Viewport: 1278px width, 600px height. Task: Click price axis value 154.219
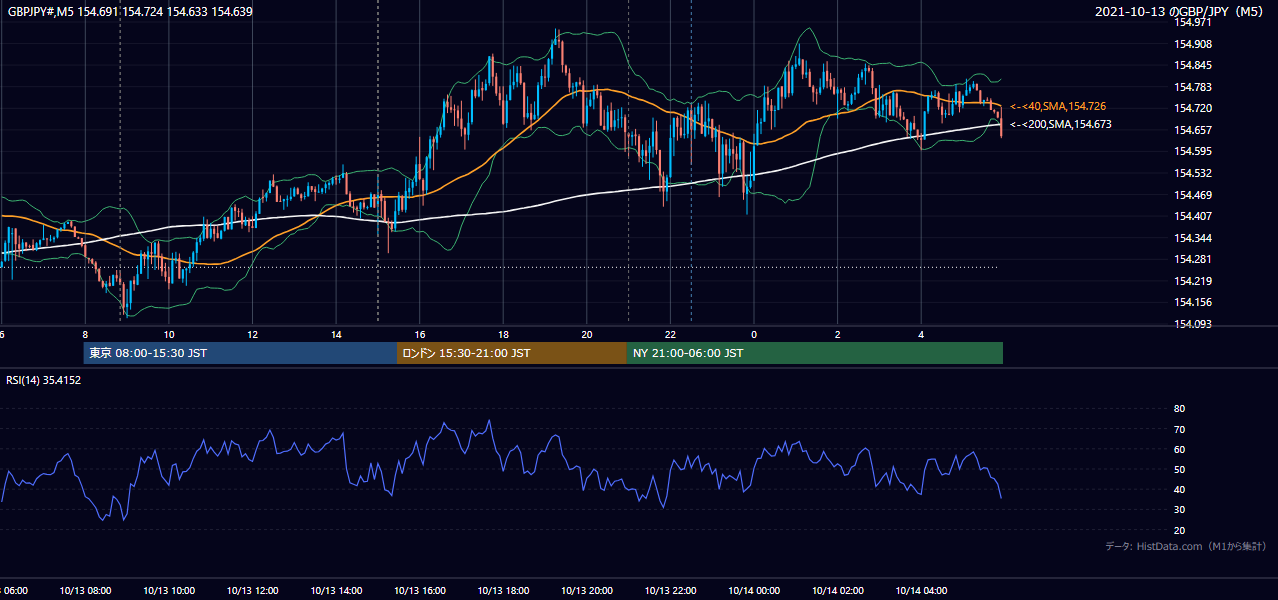(1192, 281)
